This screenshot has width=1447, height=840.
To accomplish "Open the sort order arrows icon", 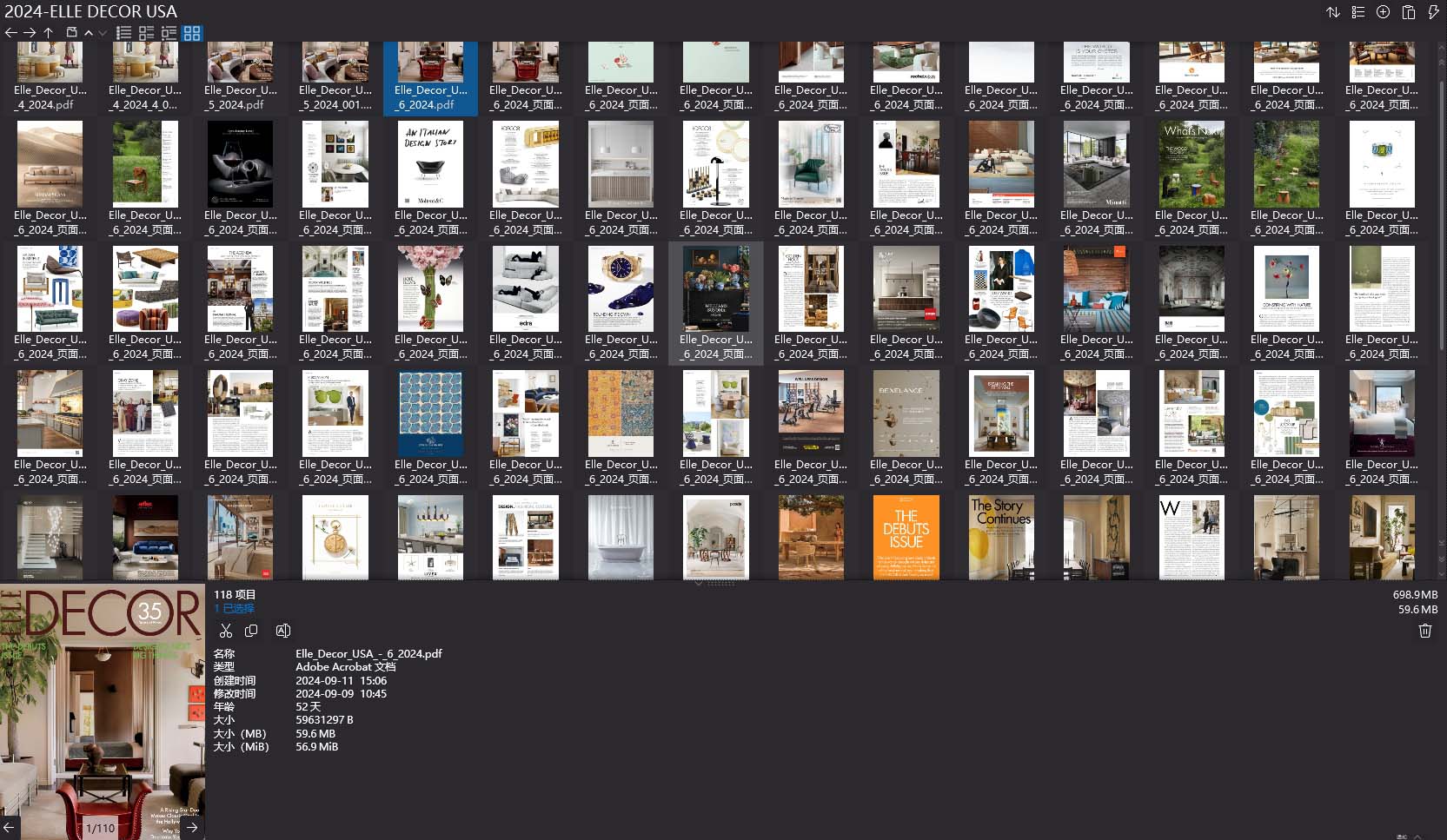I will 1333,12.
